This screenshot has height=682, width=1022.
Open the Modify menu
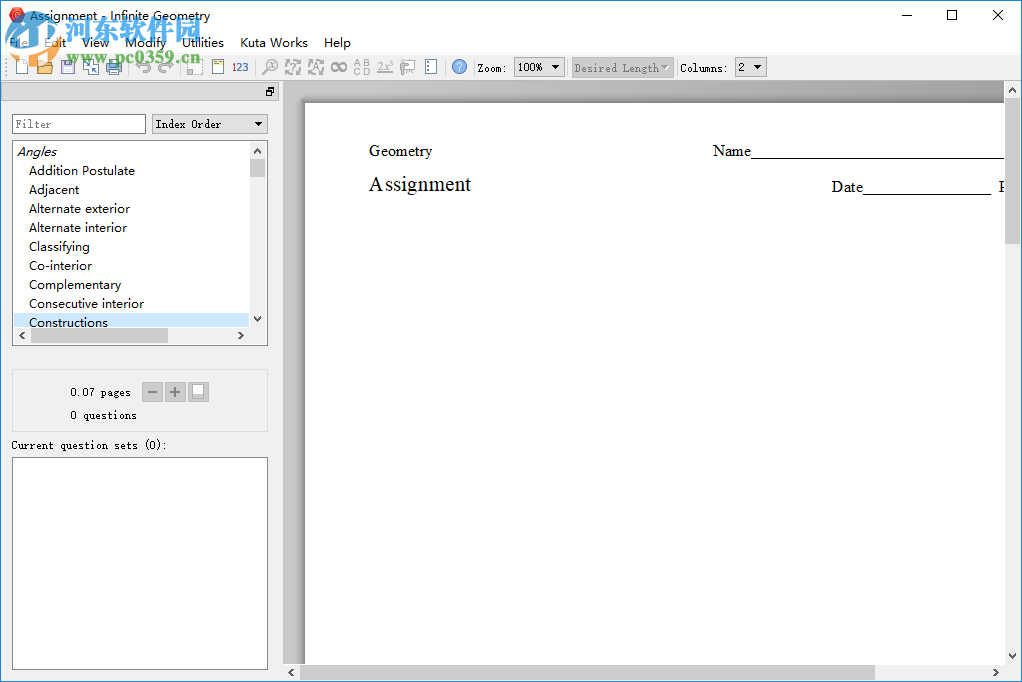pos(145,42)
